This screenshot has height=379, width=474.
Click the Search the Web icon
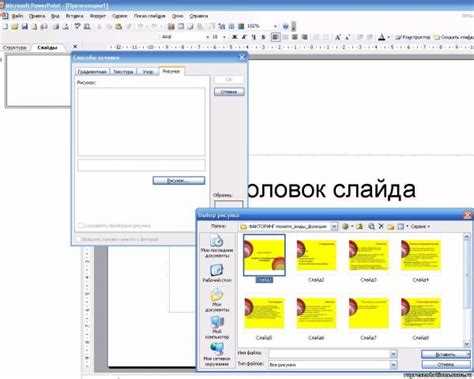pos(371,227)
